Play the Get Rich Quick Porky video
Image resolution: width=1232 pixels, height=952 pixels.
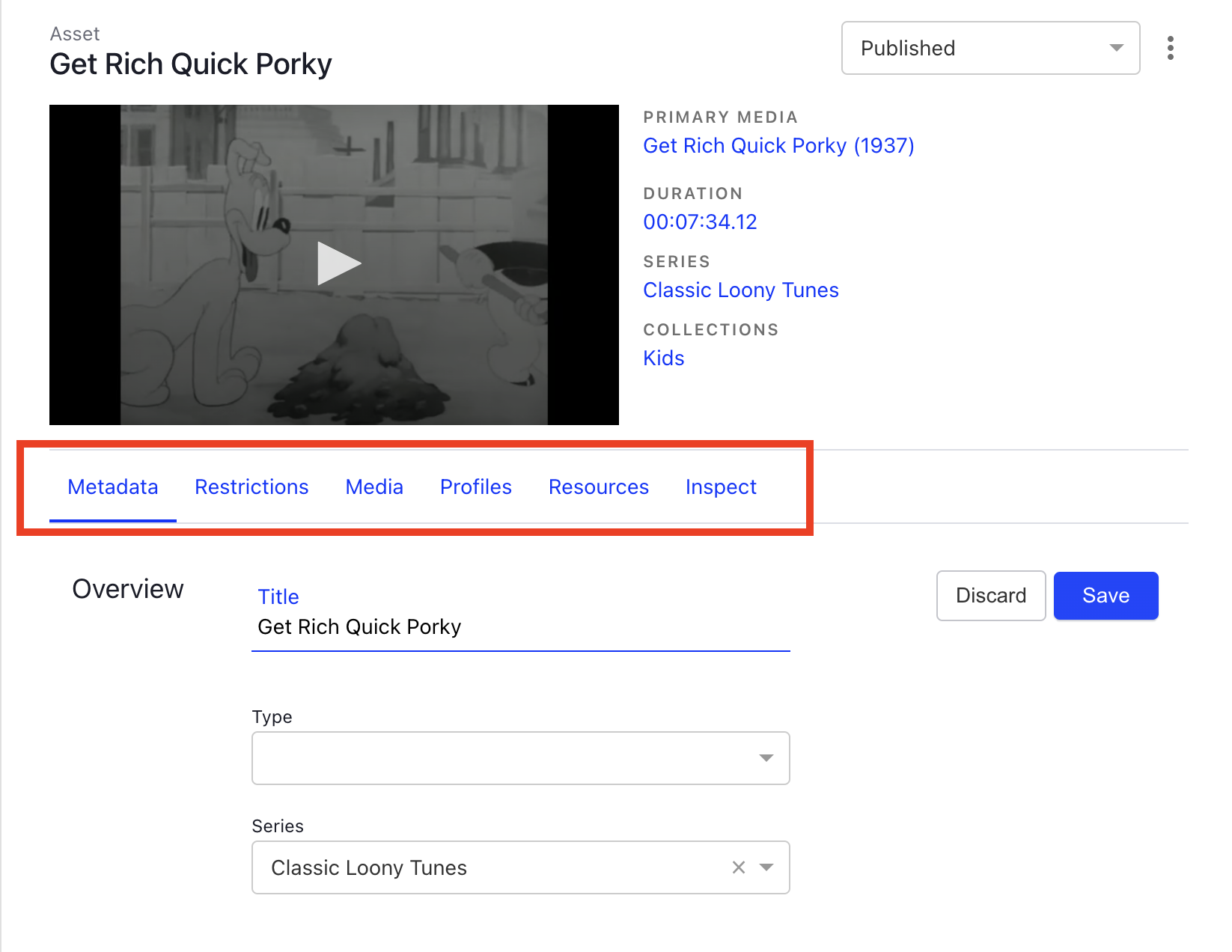(338, 263)
